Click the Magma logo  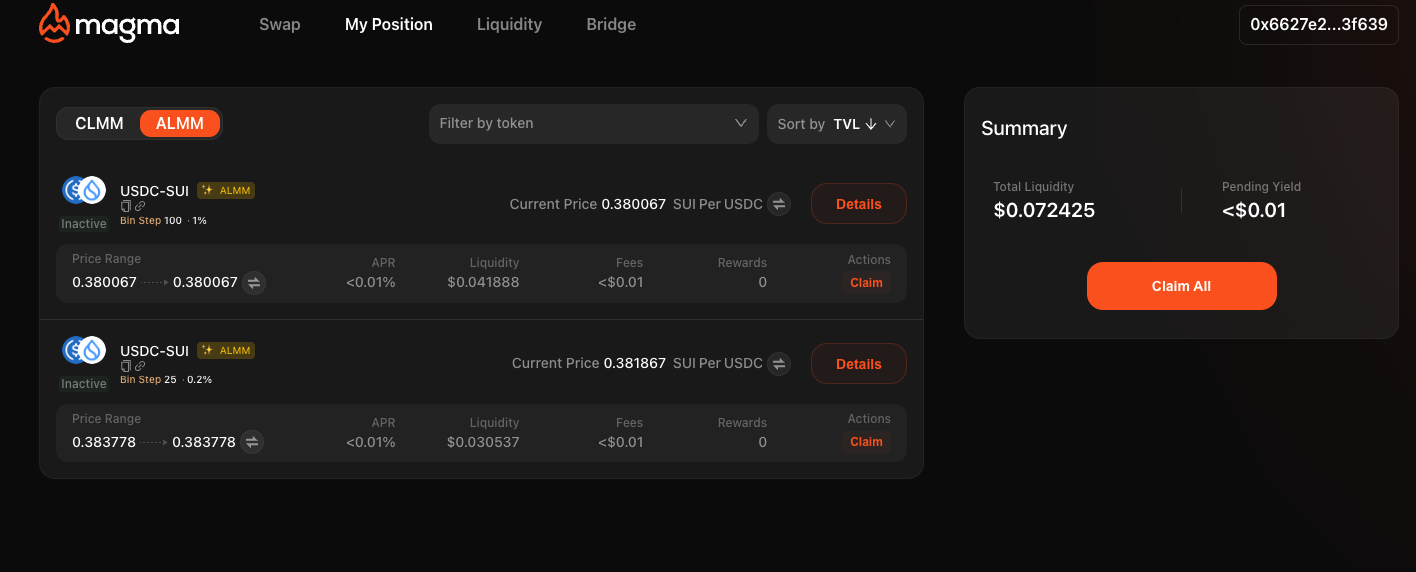108,24
